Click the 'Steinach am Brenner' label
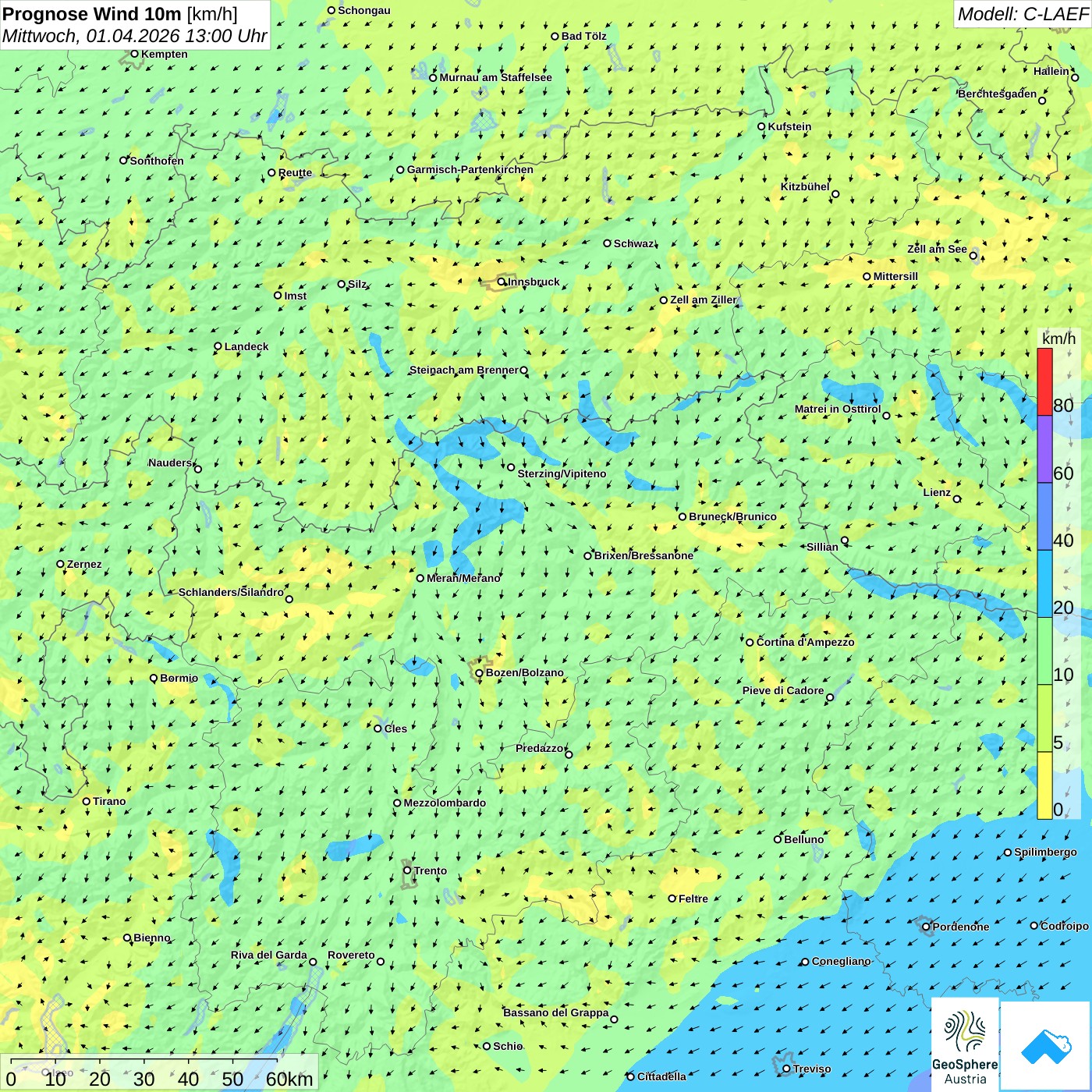 463,370
